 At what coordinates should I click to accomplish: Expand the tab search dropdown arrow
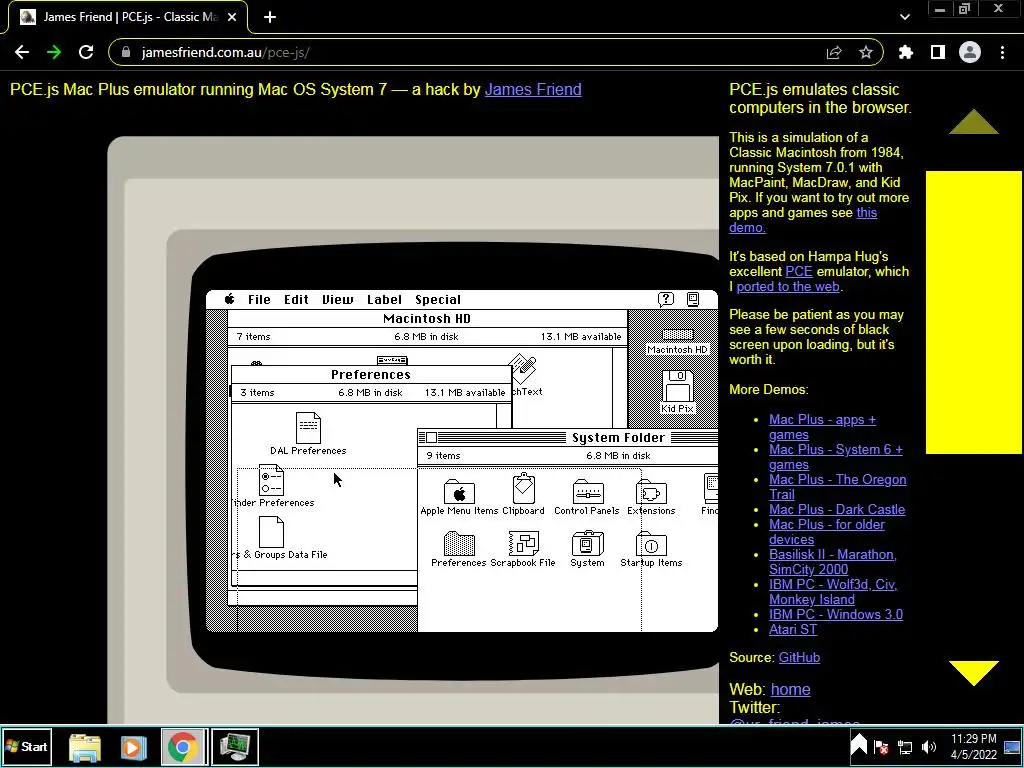click(x=904, y=17)
